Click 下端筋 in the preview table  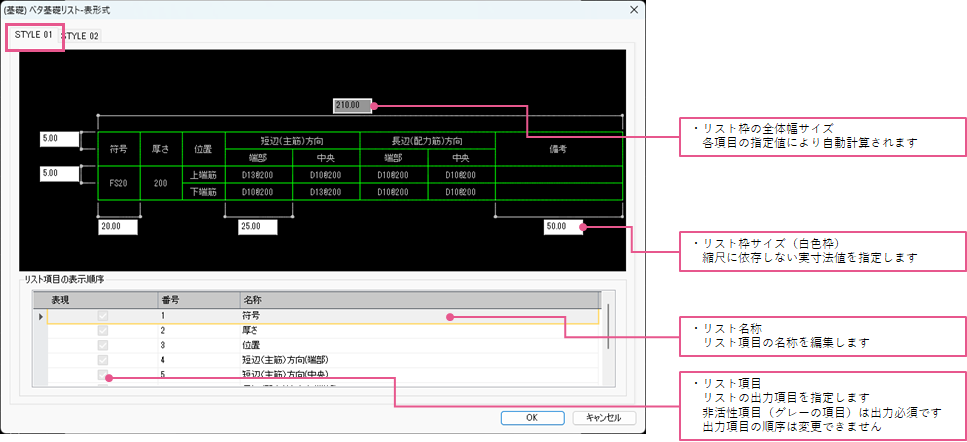click(204, 192)
